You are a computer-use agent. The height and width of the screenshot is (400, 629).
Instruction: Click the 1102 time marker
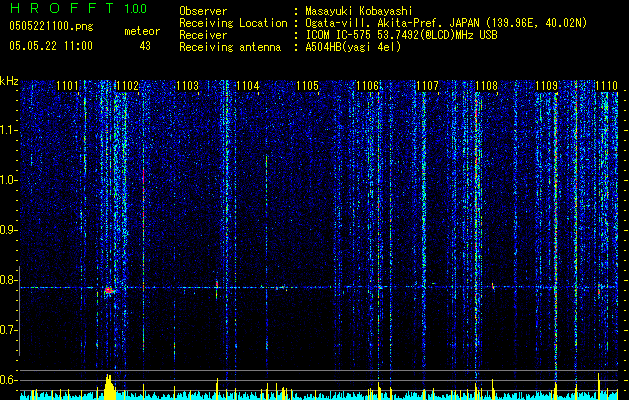pyautogui.click(x=127, y=86)
